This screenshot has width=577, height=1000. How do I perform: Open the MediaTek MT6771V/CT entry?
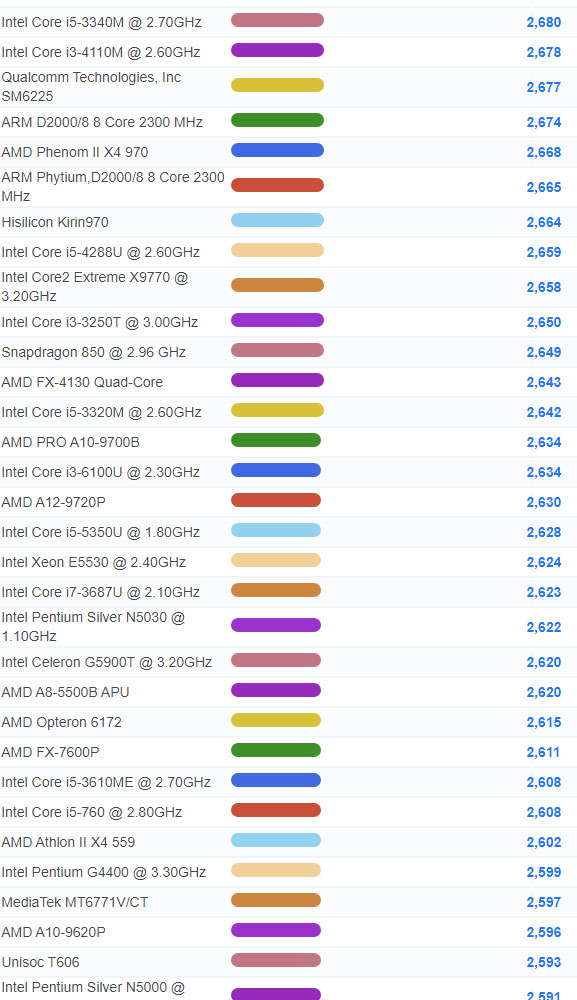pyautogui.click(x=75, y=902)
